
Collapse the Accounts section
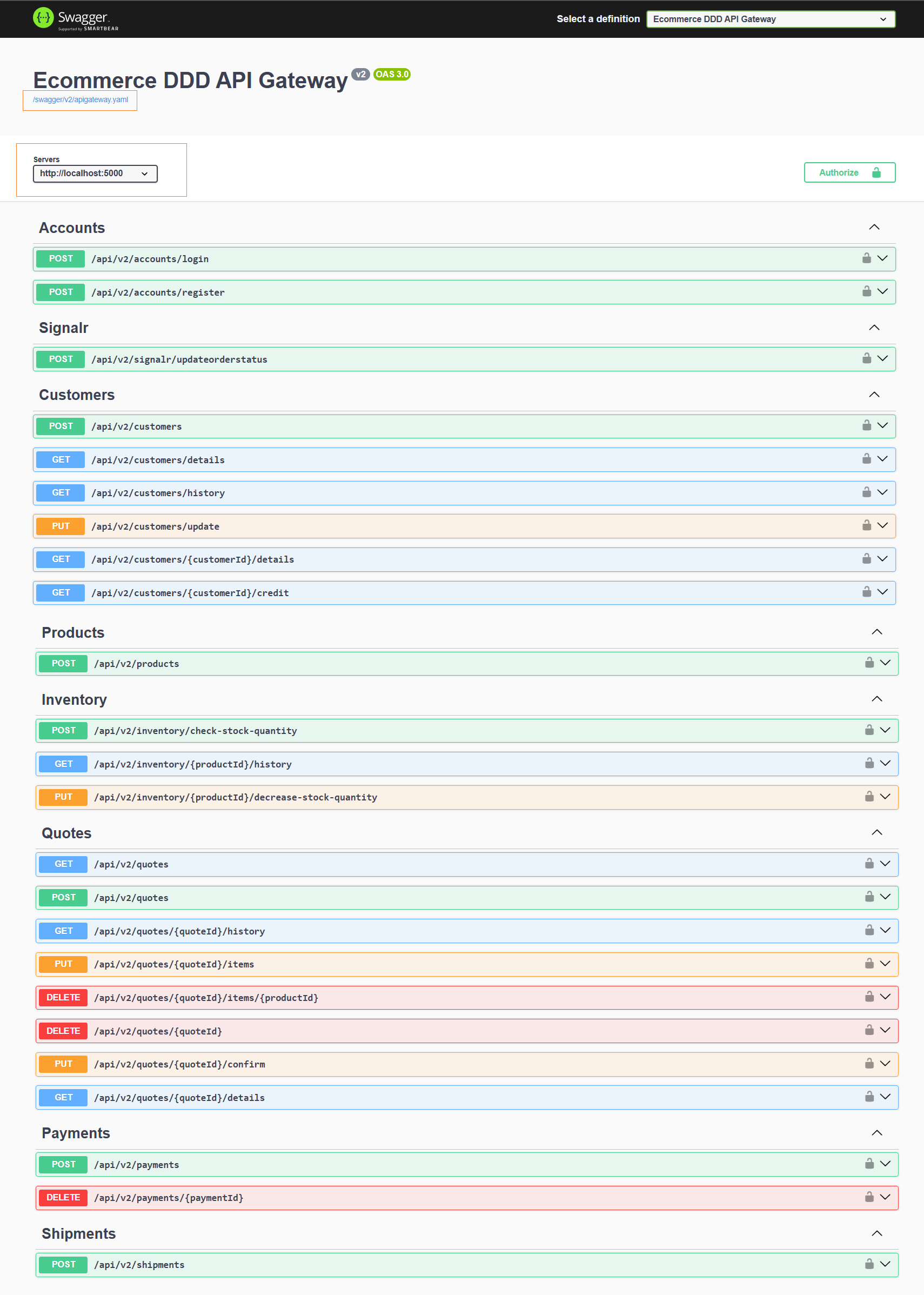pyautogui.click(x=874, y=228)
